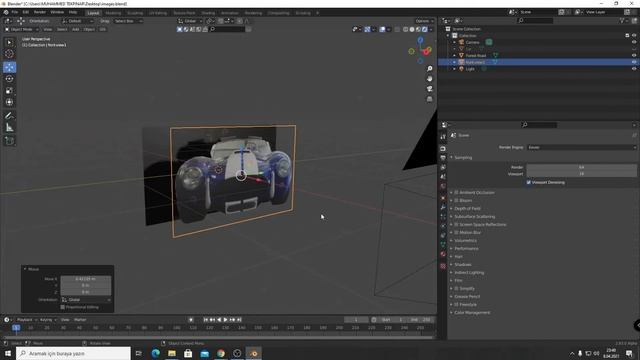Choose the Select Box tool at toolbar top
Viewport: 640px width, 360px height.
click(9, 42)
